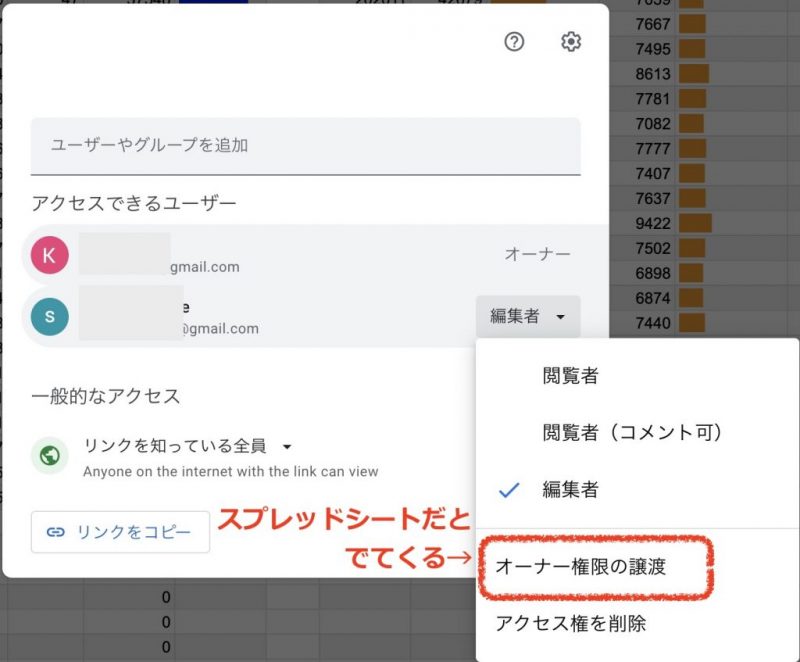Select 閲覧者 from the role menu

tap(570, 376)
